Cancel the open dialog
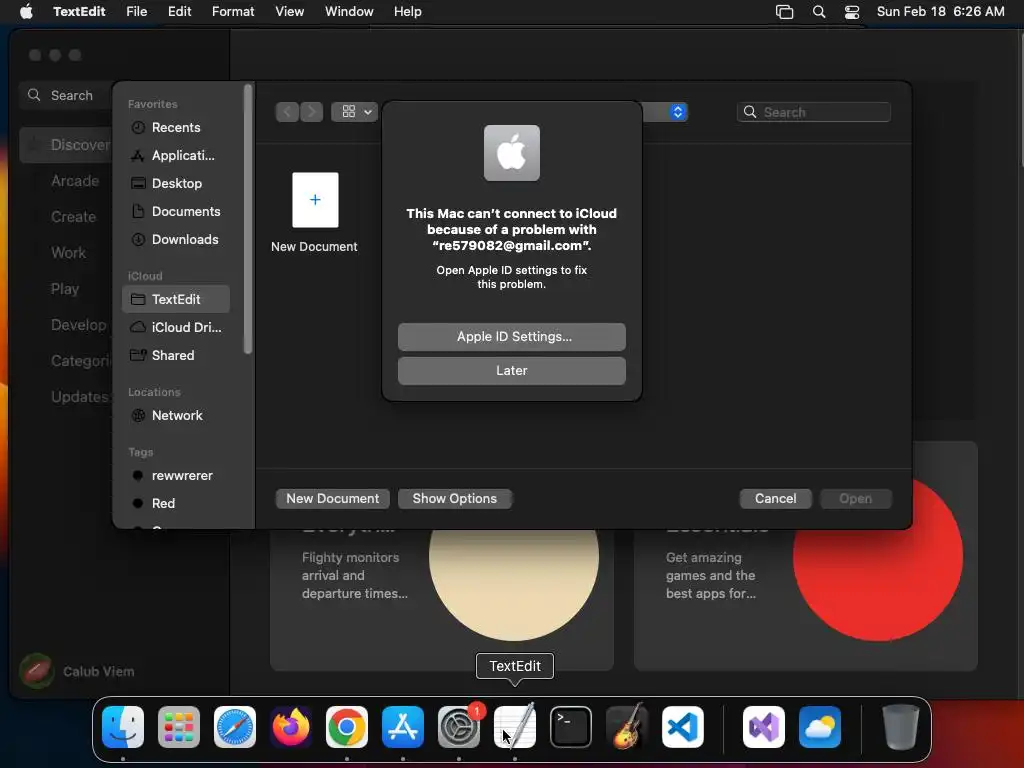The image size is (1024, 768). click(775, 499)
